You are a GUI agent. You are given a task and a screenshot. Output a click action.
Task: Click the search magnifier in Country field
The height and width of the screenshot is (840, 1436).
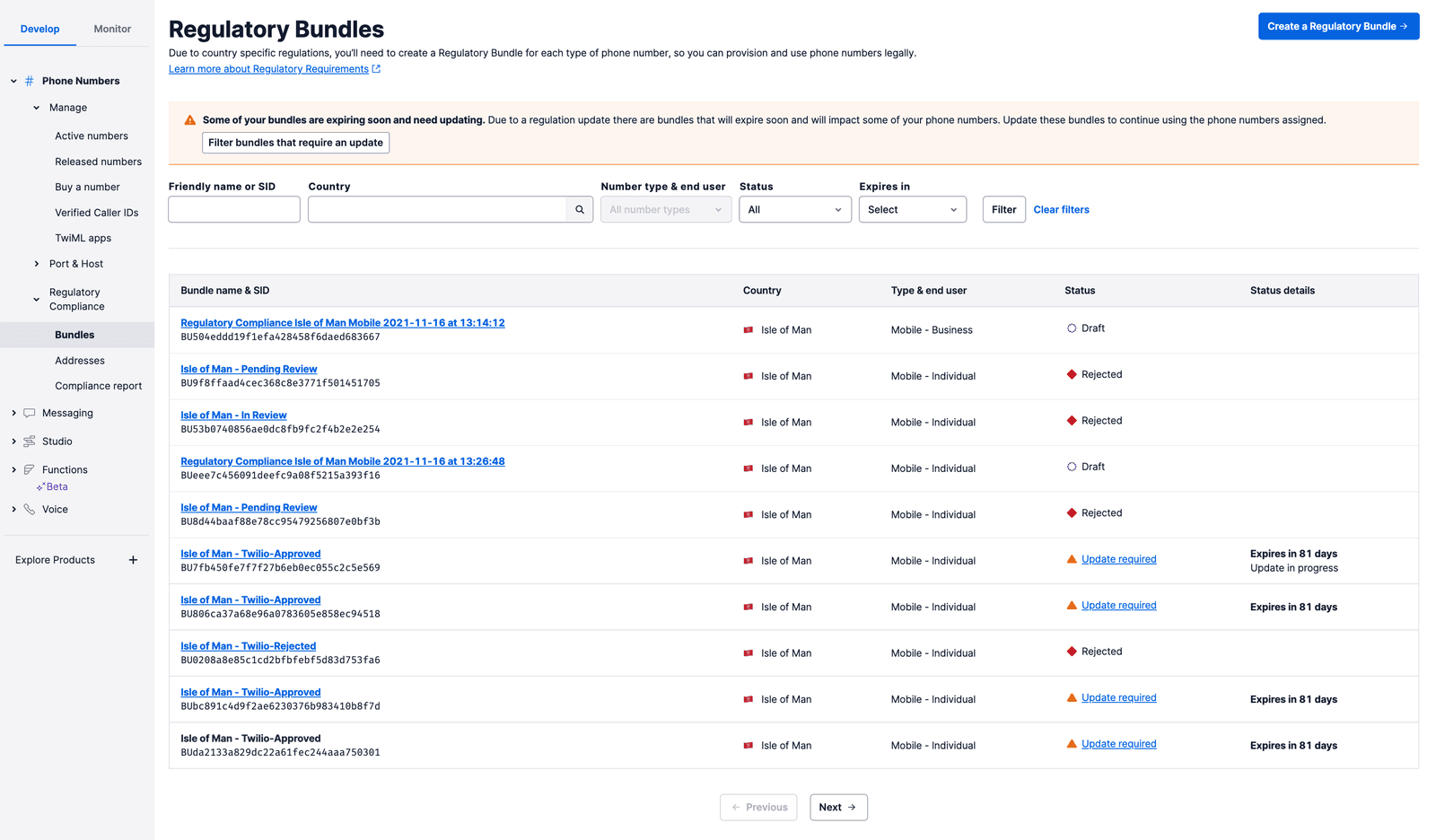tap(579, 209)
